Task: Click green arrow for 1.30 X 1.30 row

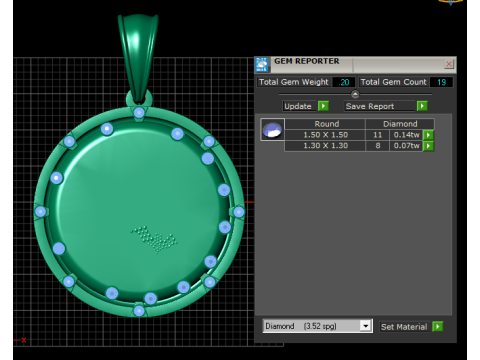Action: [x=428, y=146]
